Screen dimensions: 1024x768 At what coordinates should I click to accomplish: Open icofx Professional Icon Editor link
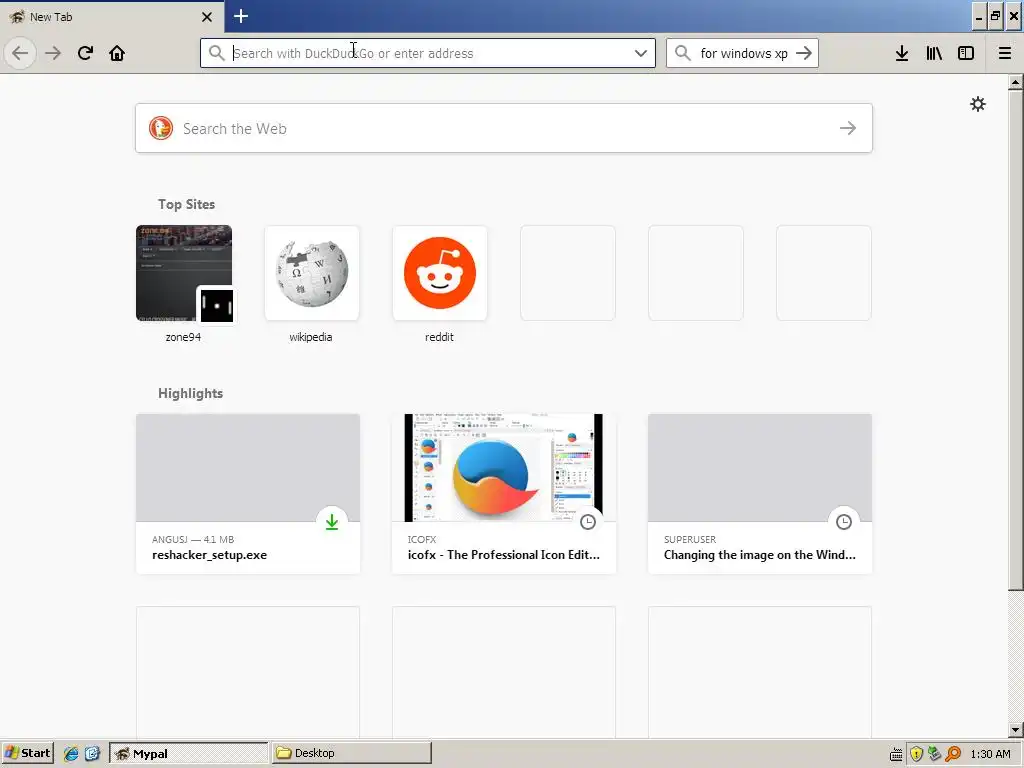(x=504, y=555)
